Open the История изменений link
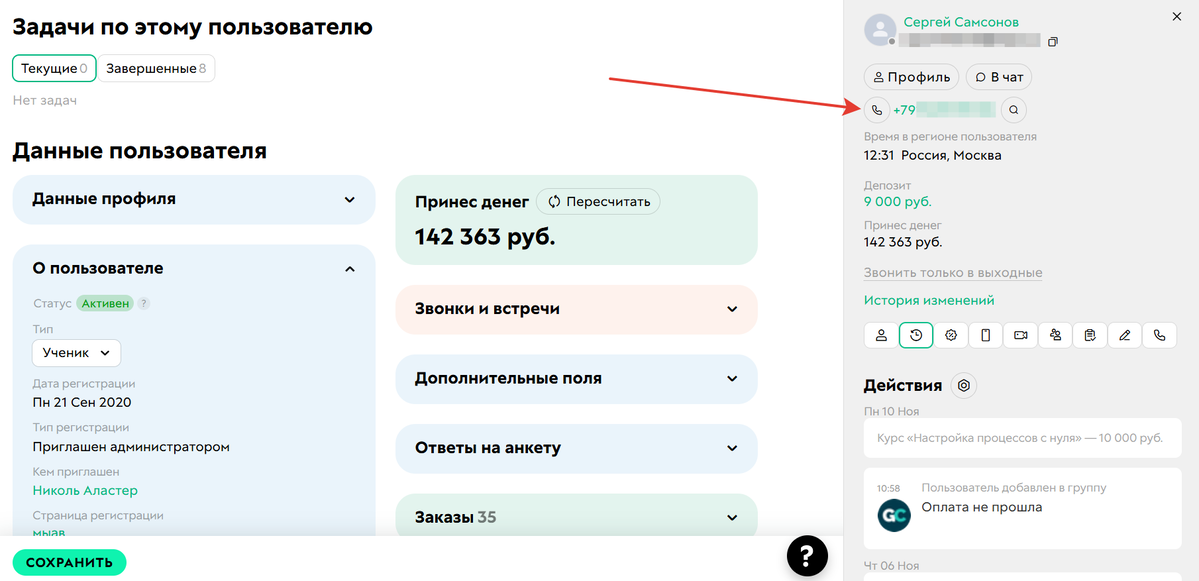1199x581 pixels. [929, 300]
